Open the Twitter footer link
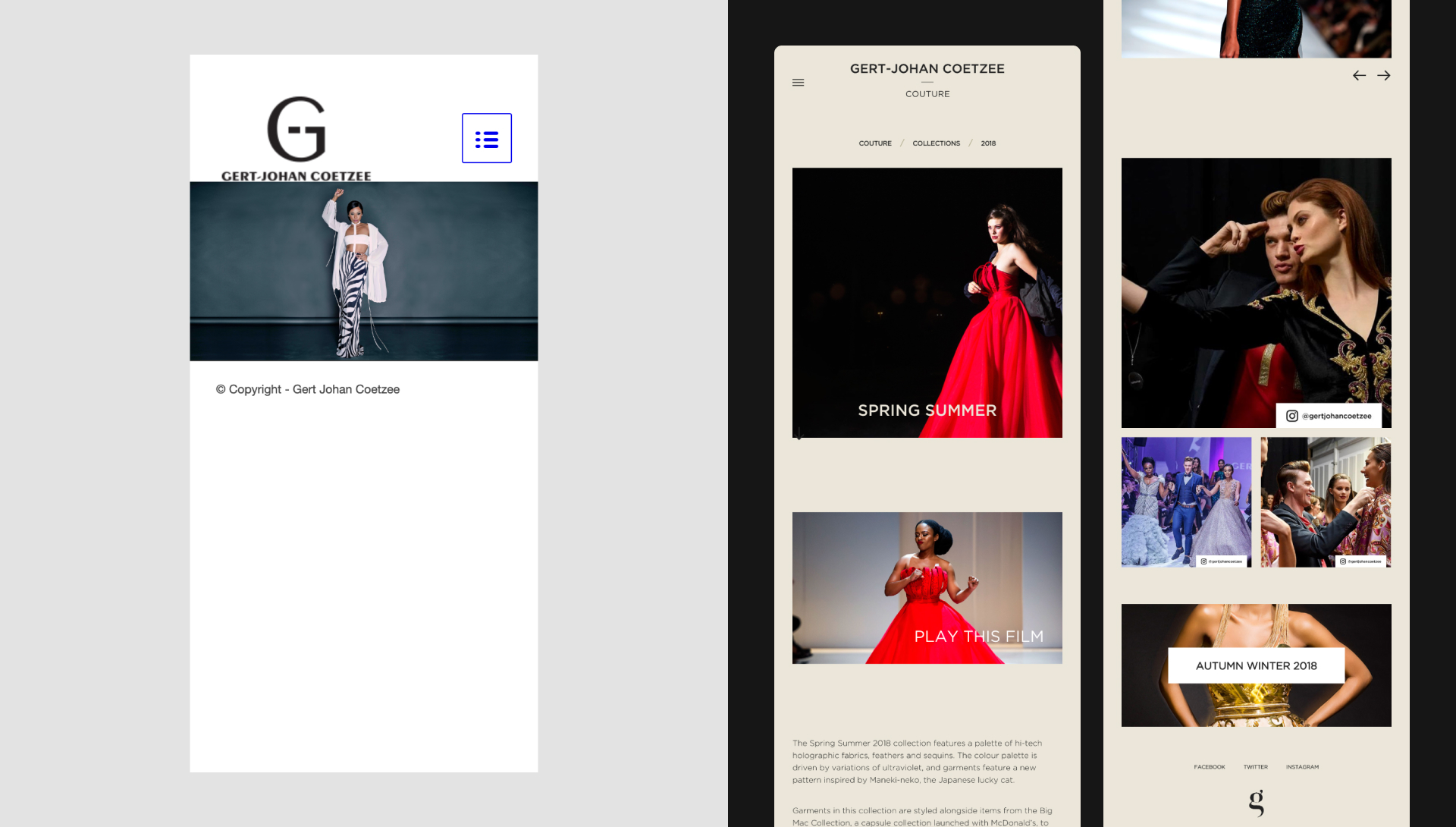1456x827 pixels. click(1255, 767)
